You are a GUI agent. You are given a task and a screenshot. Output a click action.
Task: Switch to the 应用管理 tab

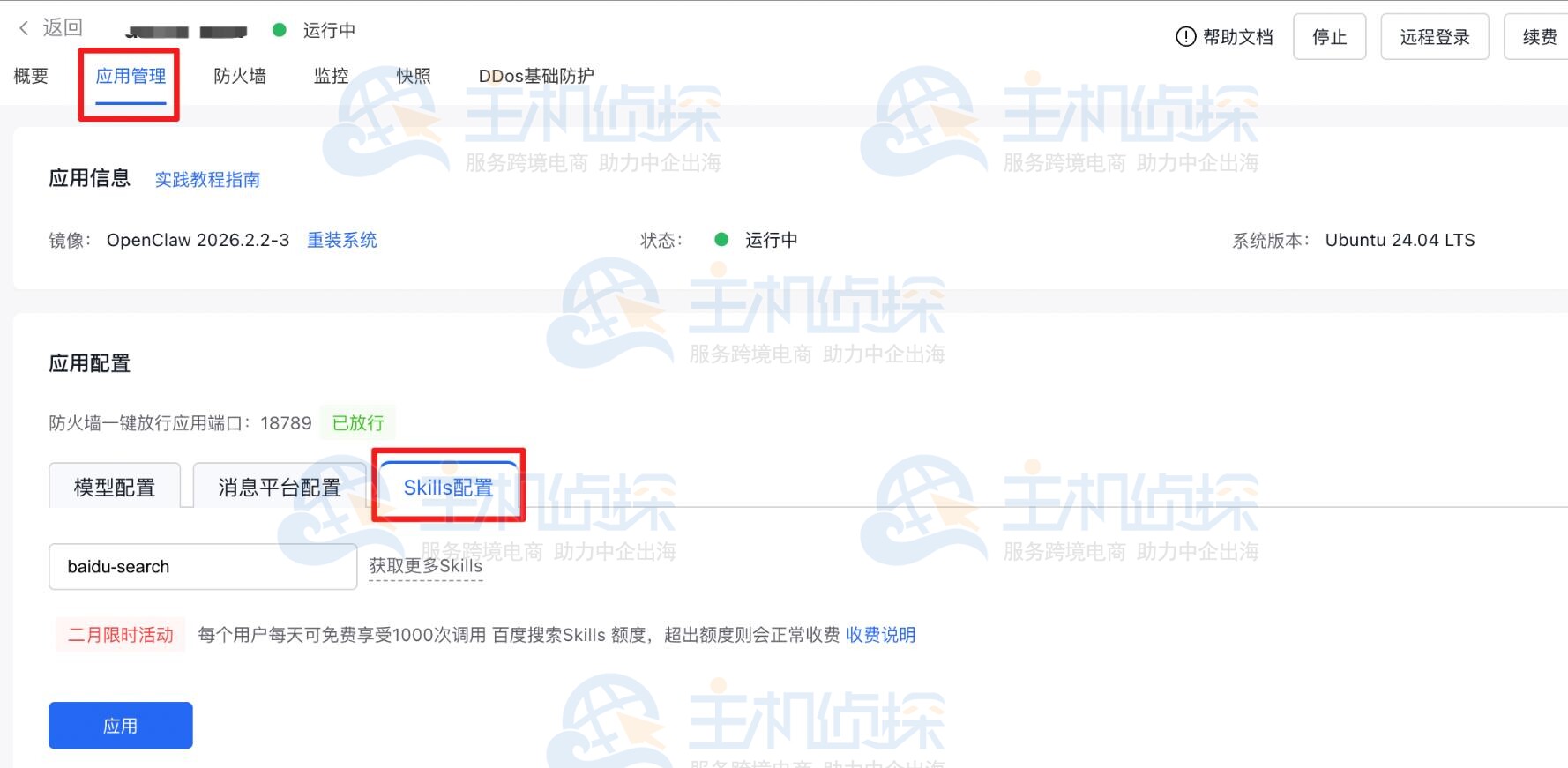131,76
